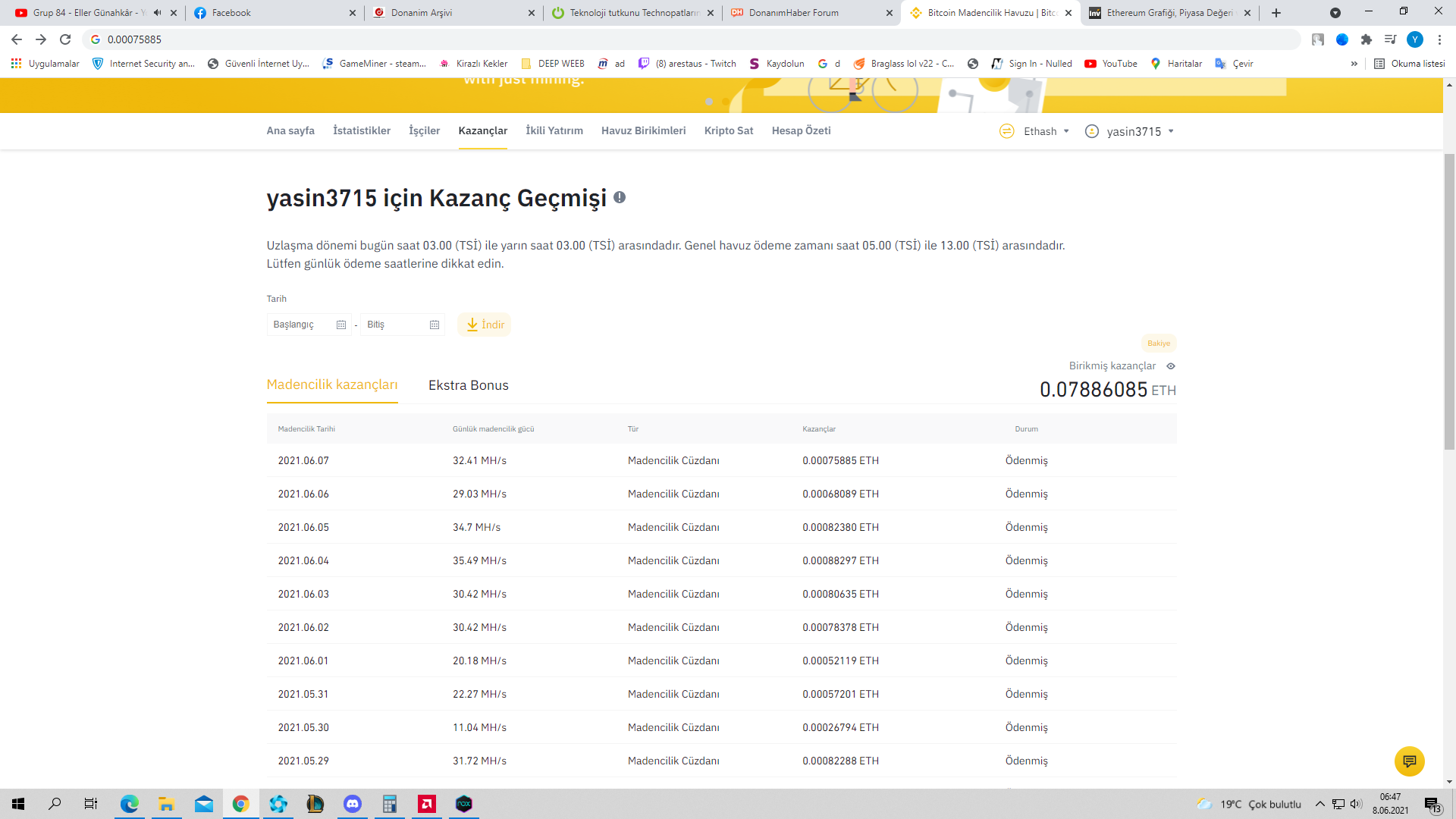Reload the current page

point(65,39)
